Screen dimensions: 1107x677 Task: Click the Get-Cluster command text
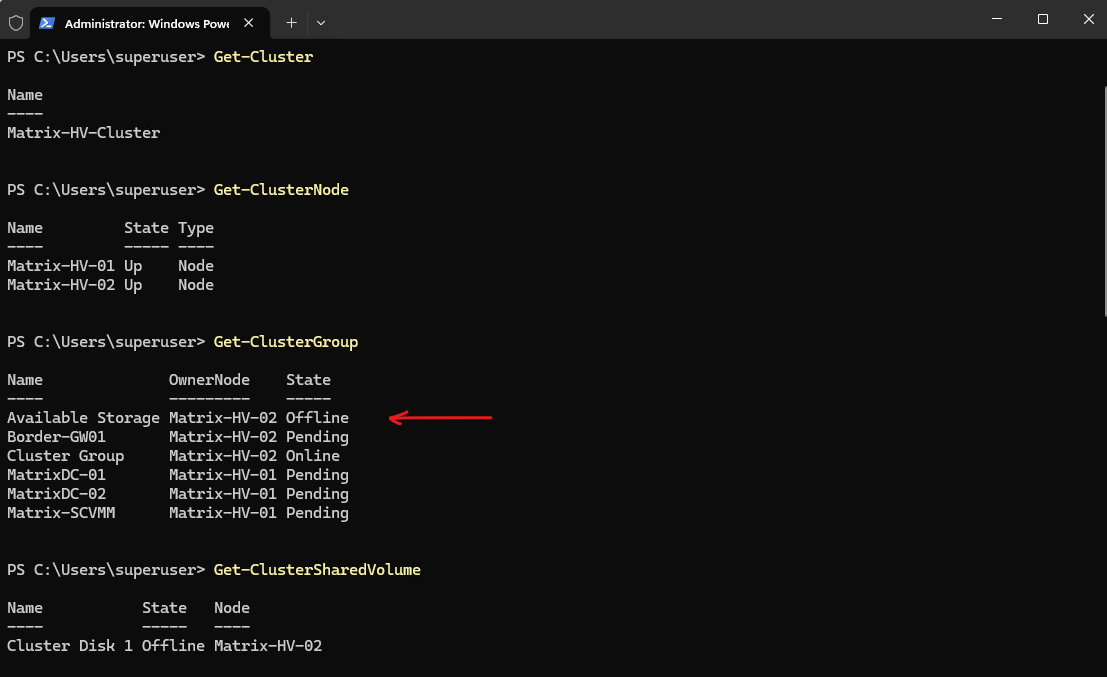pos(263,56)
